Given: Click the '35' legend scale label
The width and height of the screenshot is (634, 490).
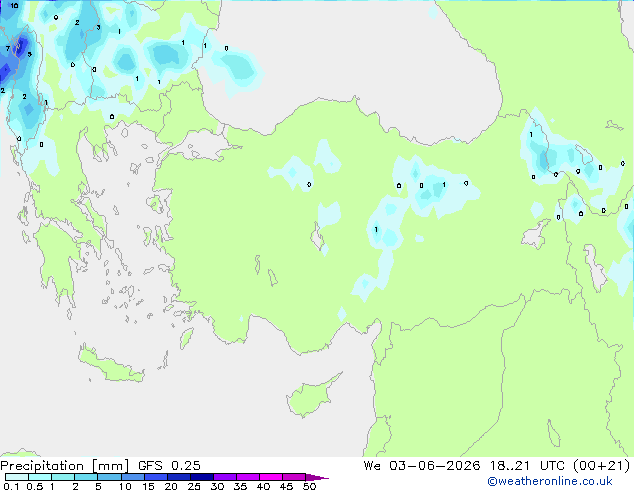Looking at the screenshot, I should tap(240, 486).
